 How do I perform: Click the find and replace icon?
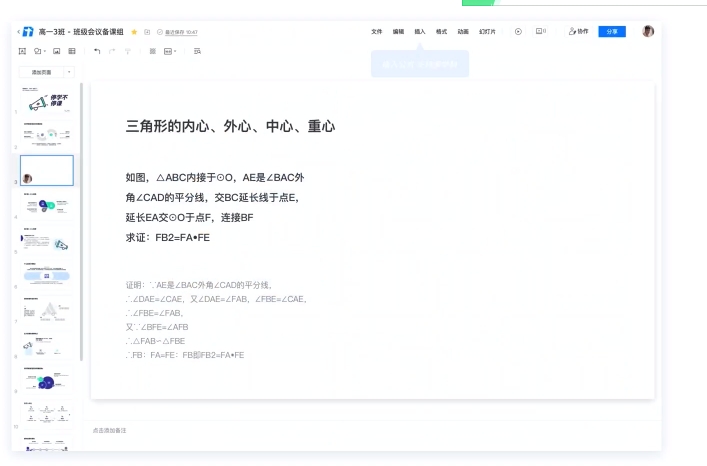197,51
